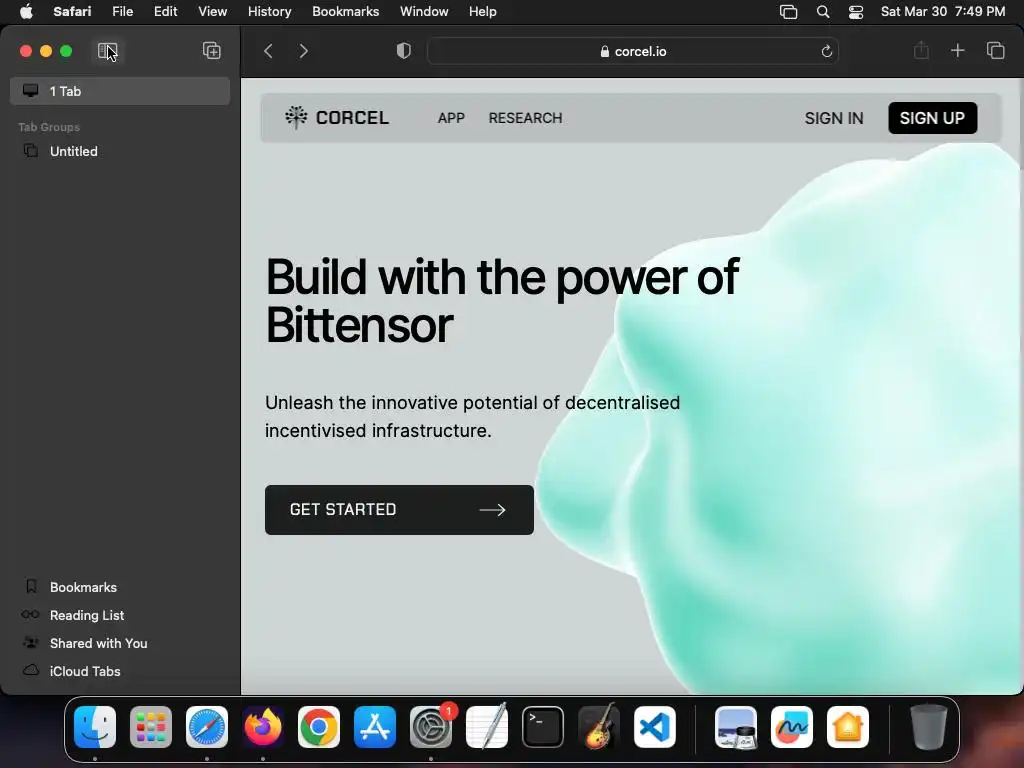Image resolution: width=1024 pixels, height=768 pixels.
Task: Open iCloud Tabs in the sidebar
Action: pos(120,671)
